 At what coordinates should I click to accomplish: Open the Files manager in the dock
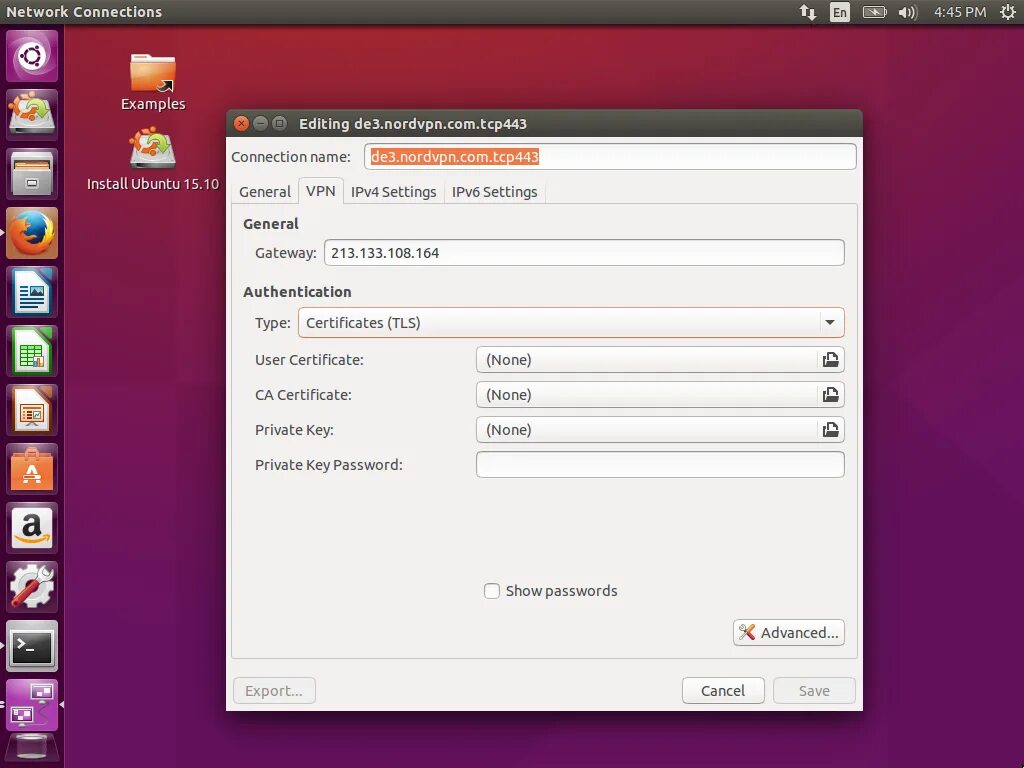click(x=32, y=174)
